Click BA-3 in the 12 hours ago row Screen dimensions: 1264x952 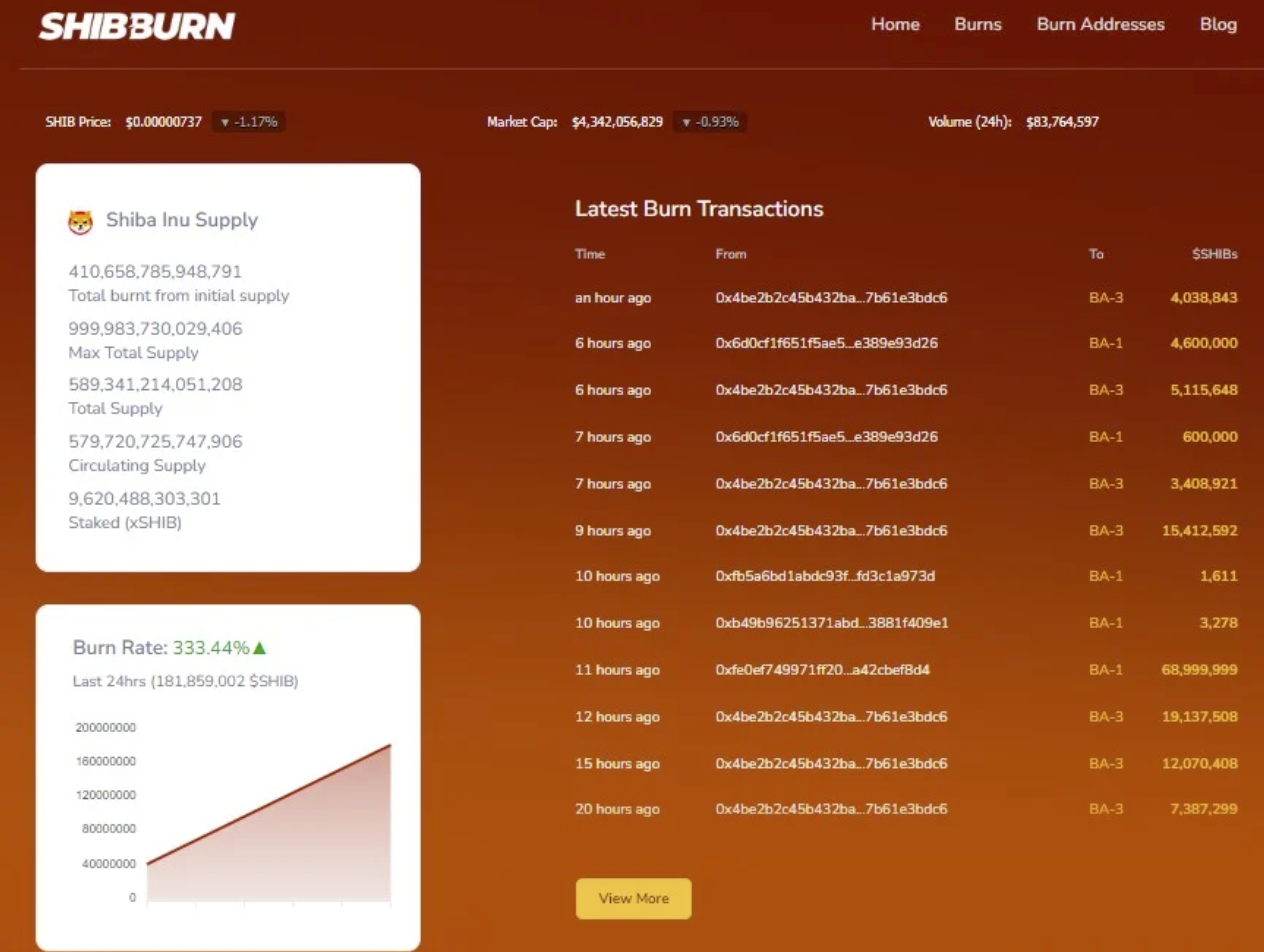pyautogui.click(x=1106, y=716)
